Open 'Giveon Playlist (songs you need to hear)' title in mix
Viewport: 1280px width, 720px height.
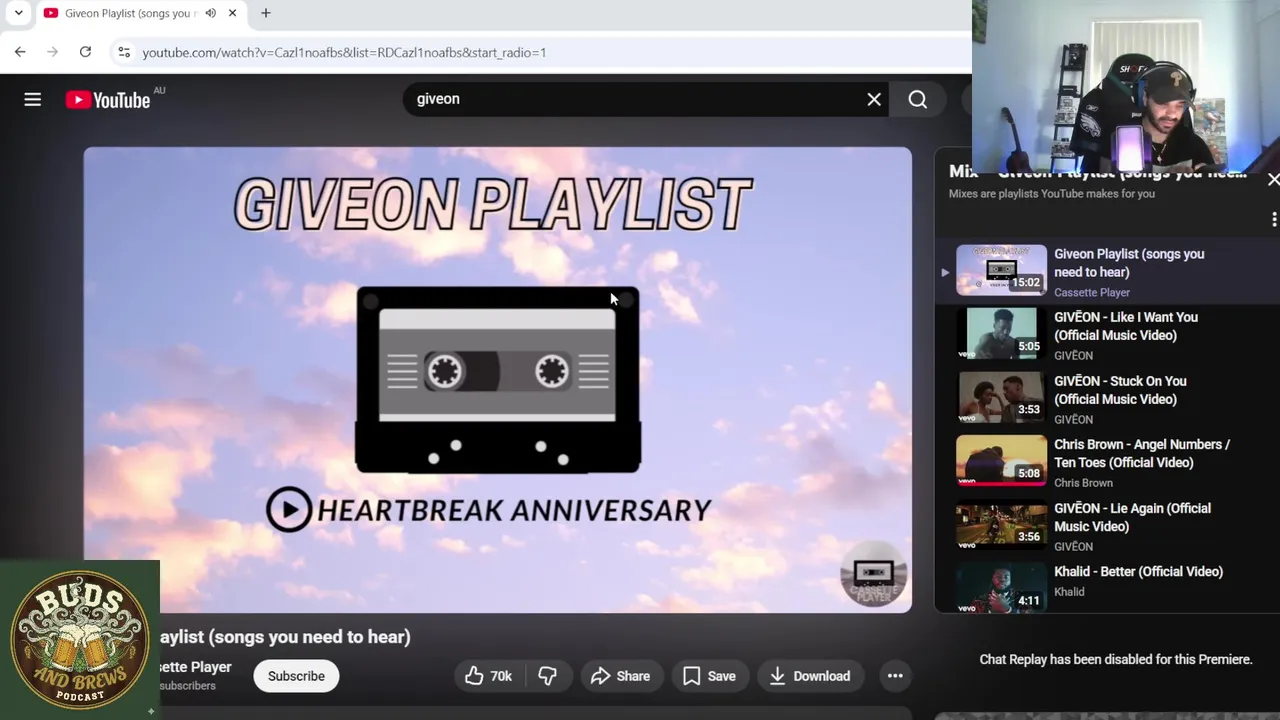1129,263
